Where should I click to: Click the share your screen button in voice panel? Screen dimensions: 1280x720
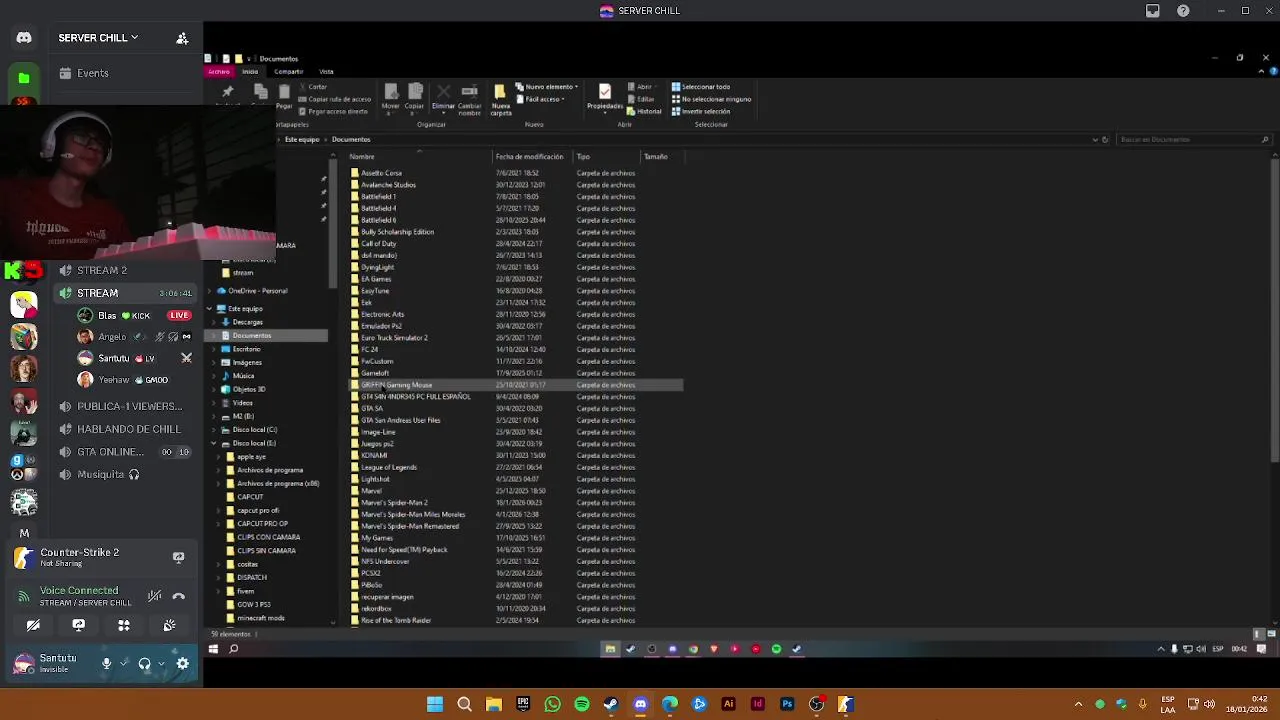78,625
